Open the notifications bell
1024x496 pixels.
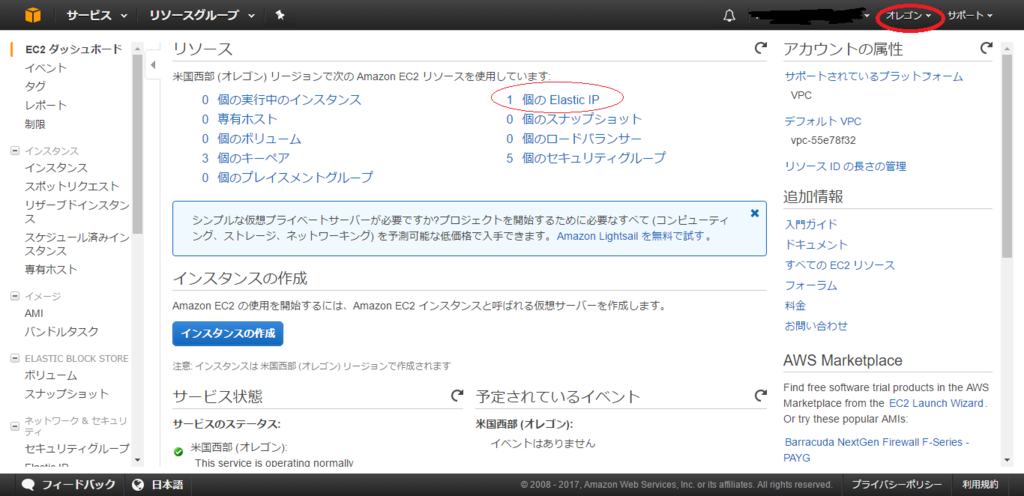click(x=729, y=16)
